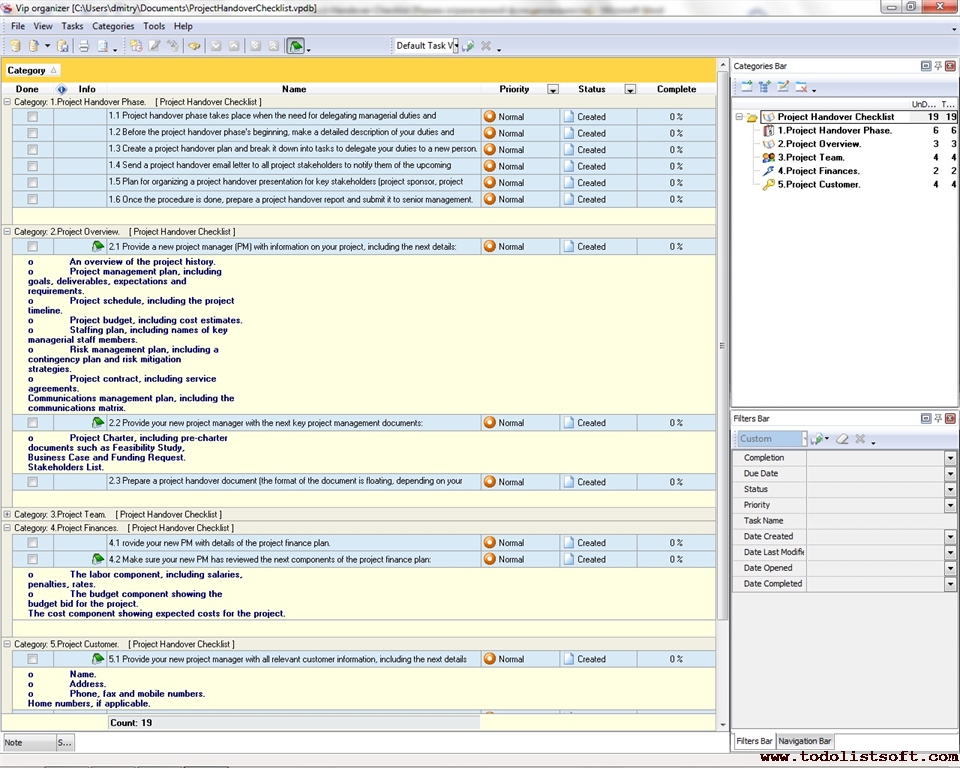The height and width of the screenshot is (768, 960).
Task: Click the green note icon in the main toolbar
Action: (296, 46)
